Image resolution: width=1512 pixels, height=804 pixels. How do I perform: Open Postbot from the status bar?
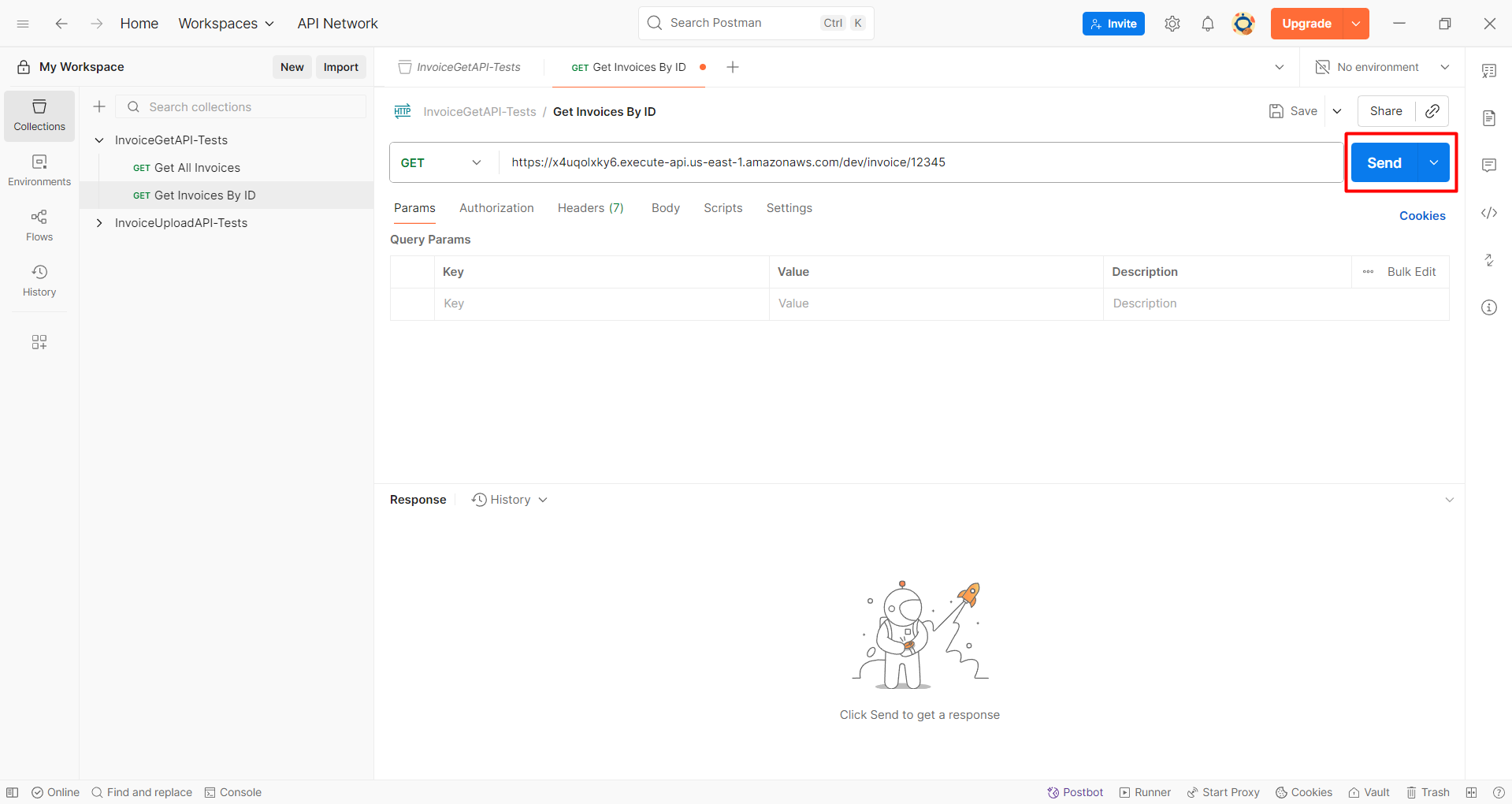(1074, 792)
